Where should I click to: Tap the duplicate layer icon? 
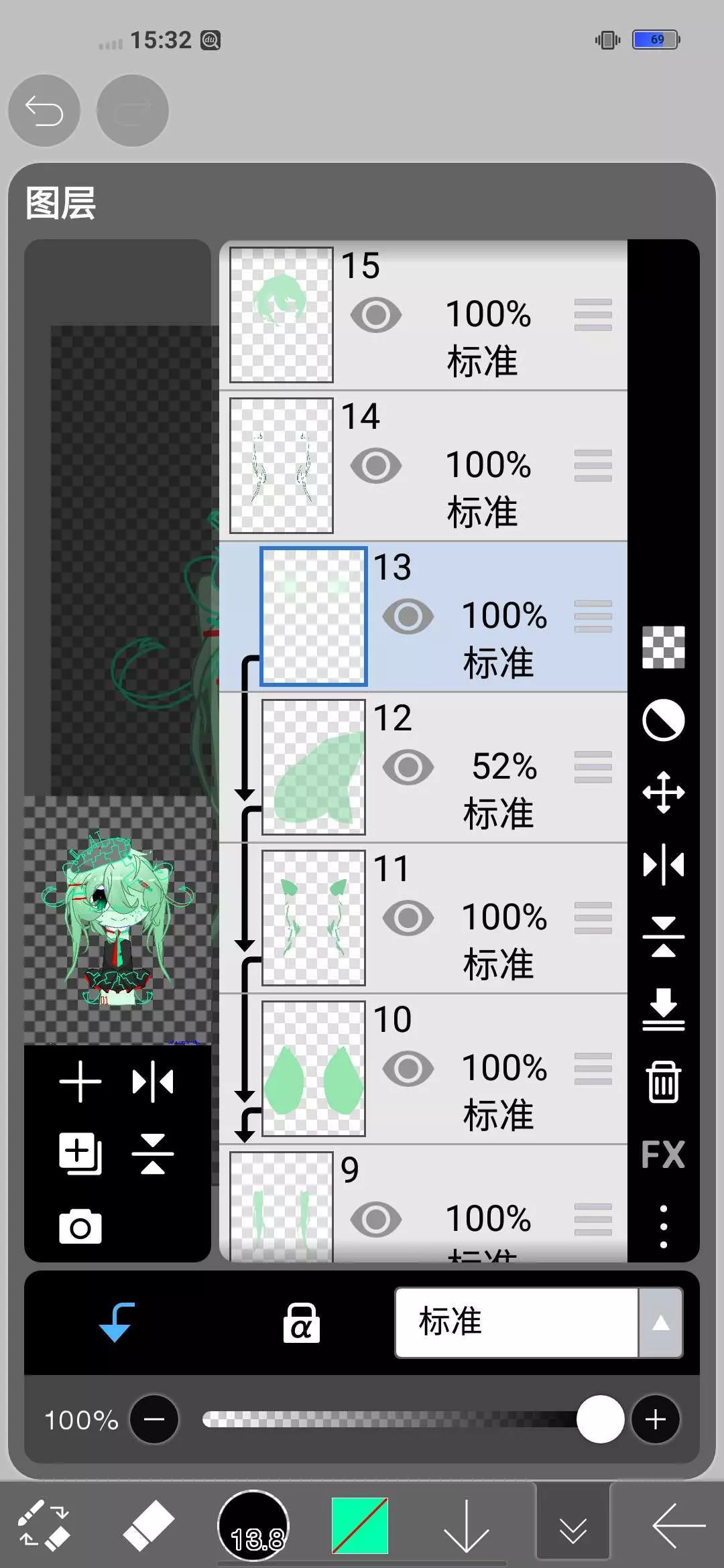[80, 1154]
